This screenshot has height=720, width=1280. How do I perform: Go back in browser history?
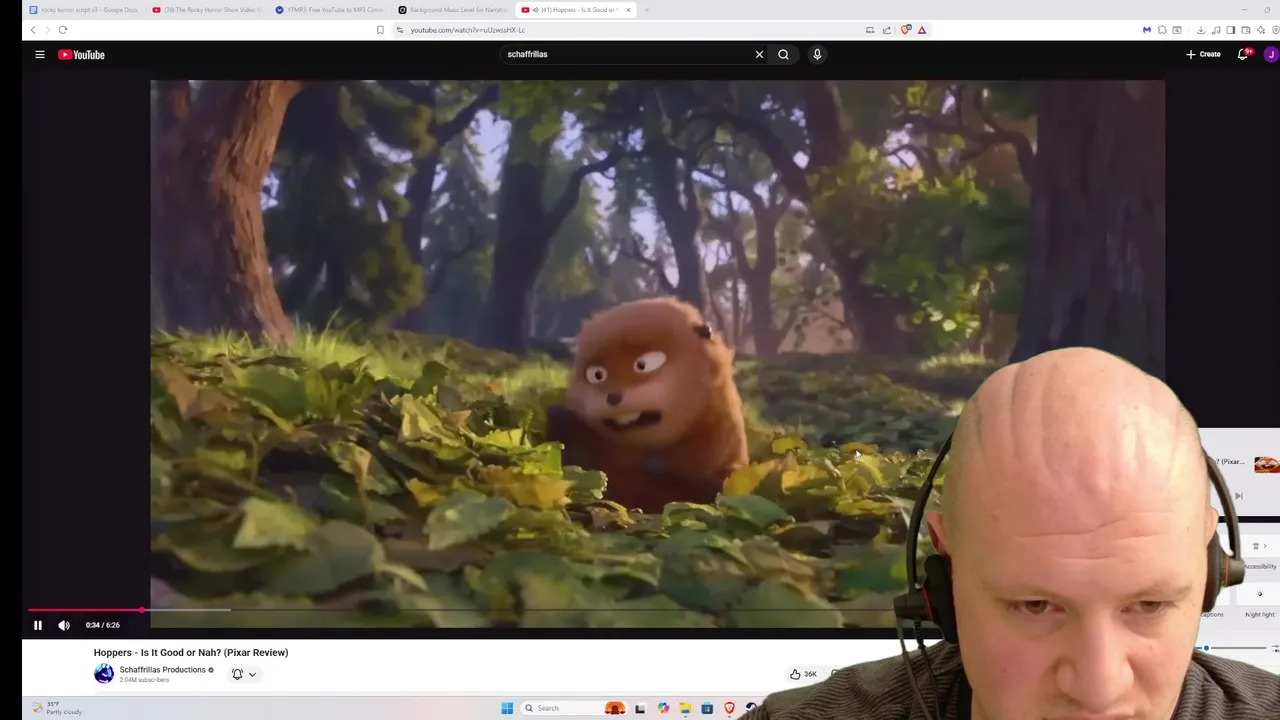click(x=32, y=30)
